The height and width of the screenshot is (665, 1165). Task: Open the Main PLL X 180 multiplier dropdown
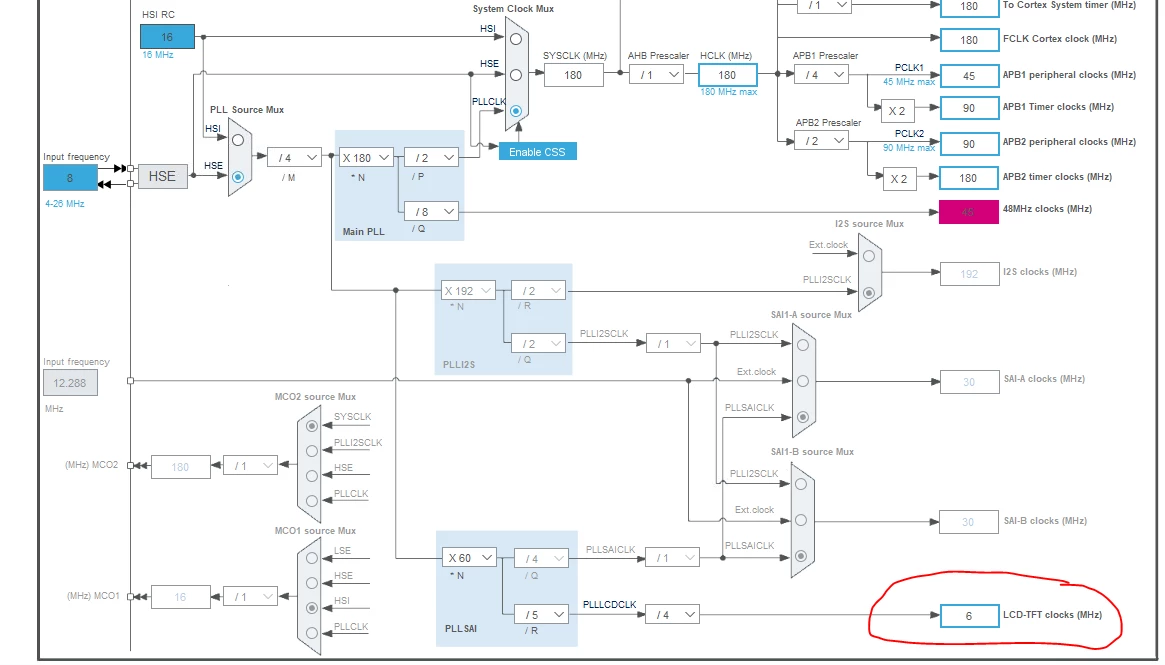tap(366, 158)
